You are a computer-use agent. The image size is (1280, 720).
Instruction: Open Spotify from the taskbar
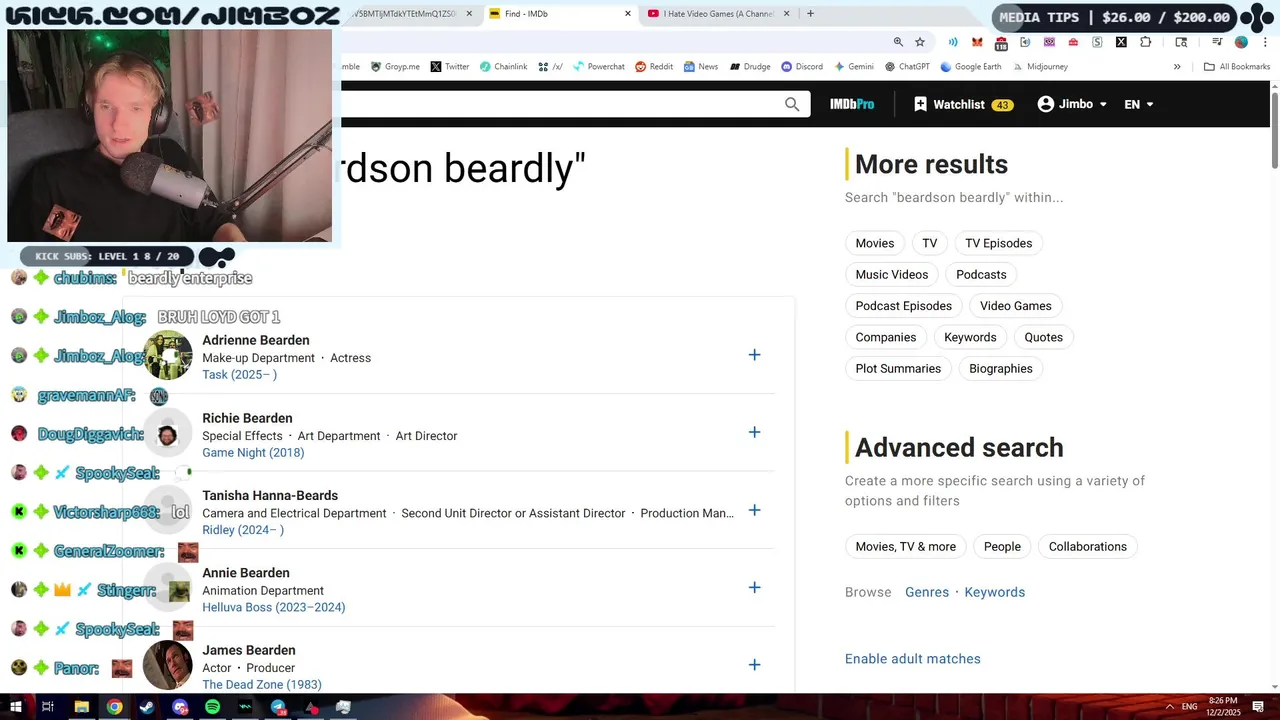tap(213, 707)
